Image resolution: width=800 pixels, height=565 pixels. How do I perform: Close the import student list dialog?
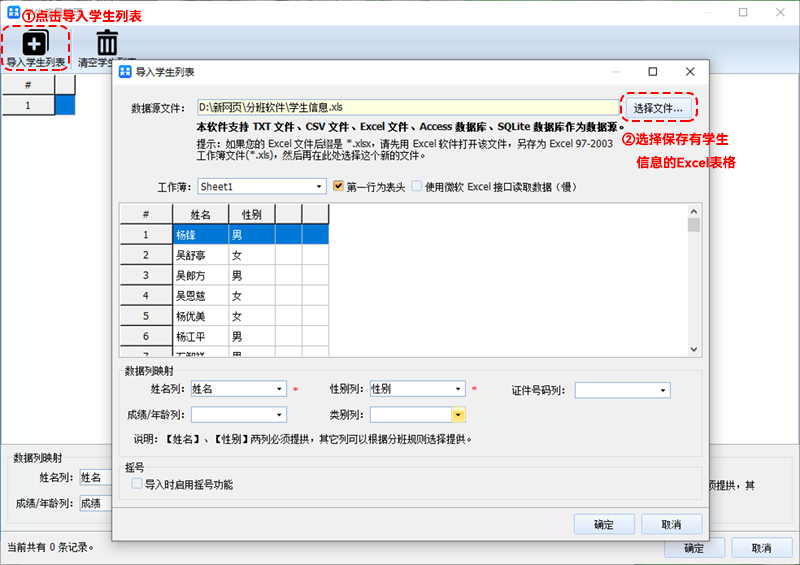click(690, 72)
